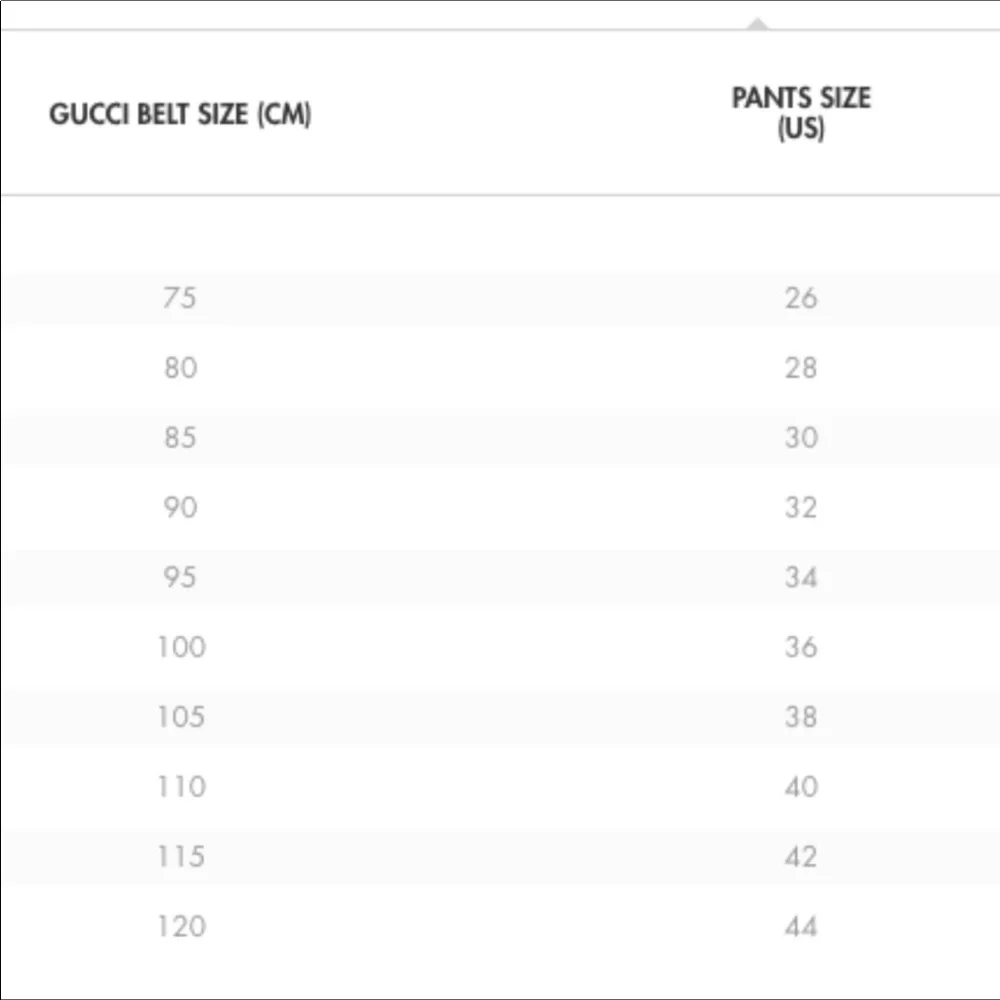Viewport: 1000px width, 1000px height.
Task: Select belt size 75 cell
Action: 179,298
